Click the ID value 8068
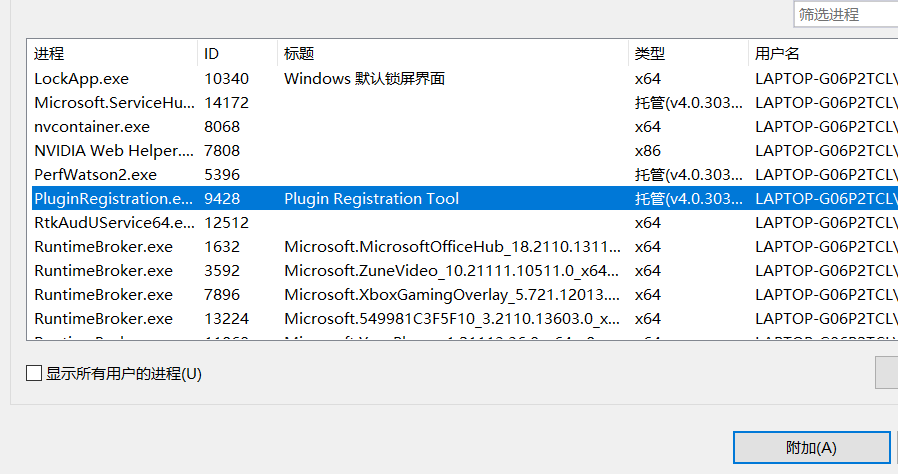This screenshot has width=898, height=474. click(x=222, y=127)
